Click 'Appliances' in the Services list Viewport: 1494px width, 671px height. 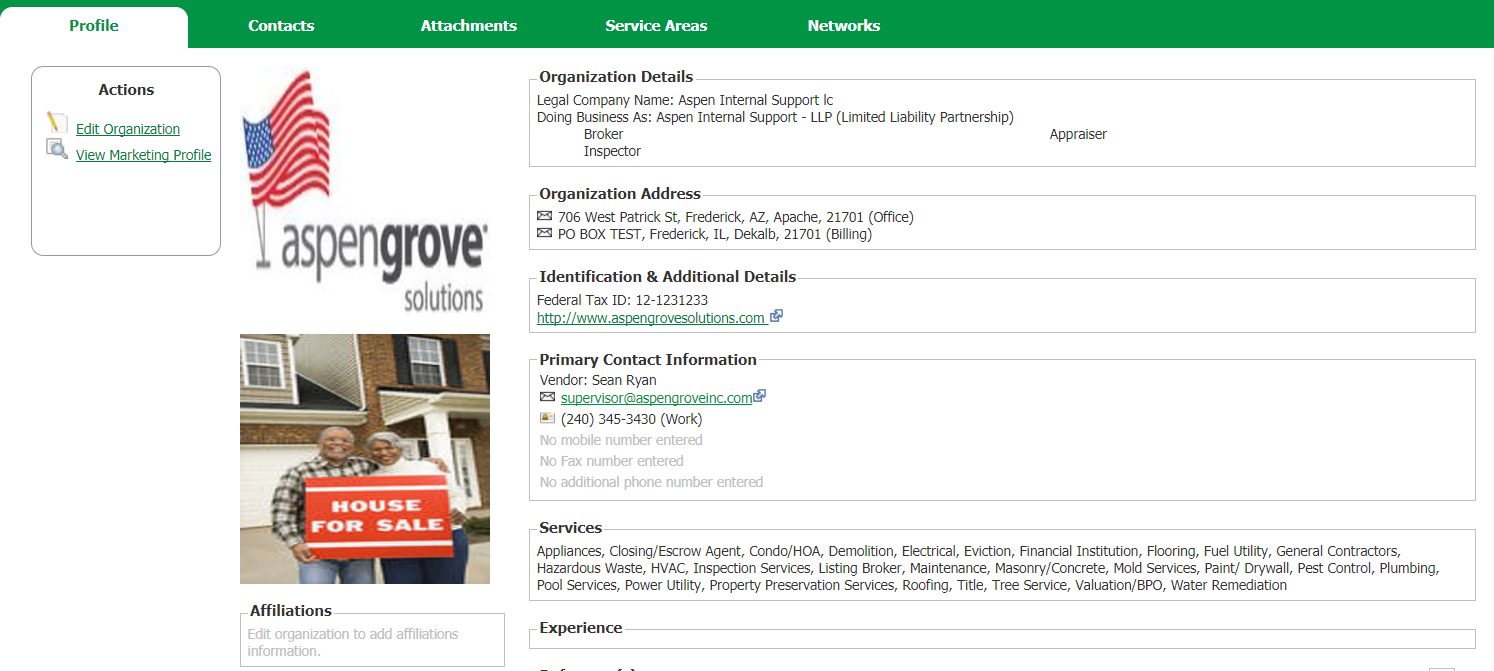tap(570, 551)
